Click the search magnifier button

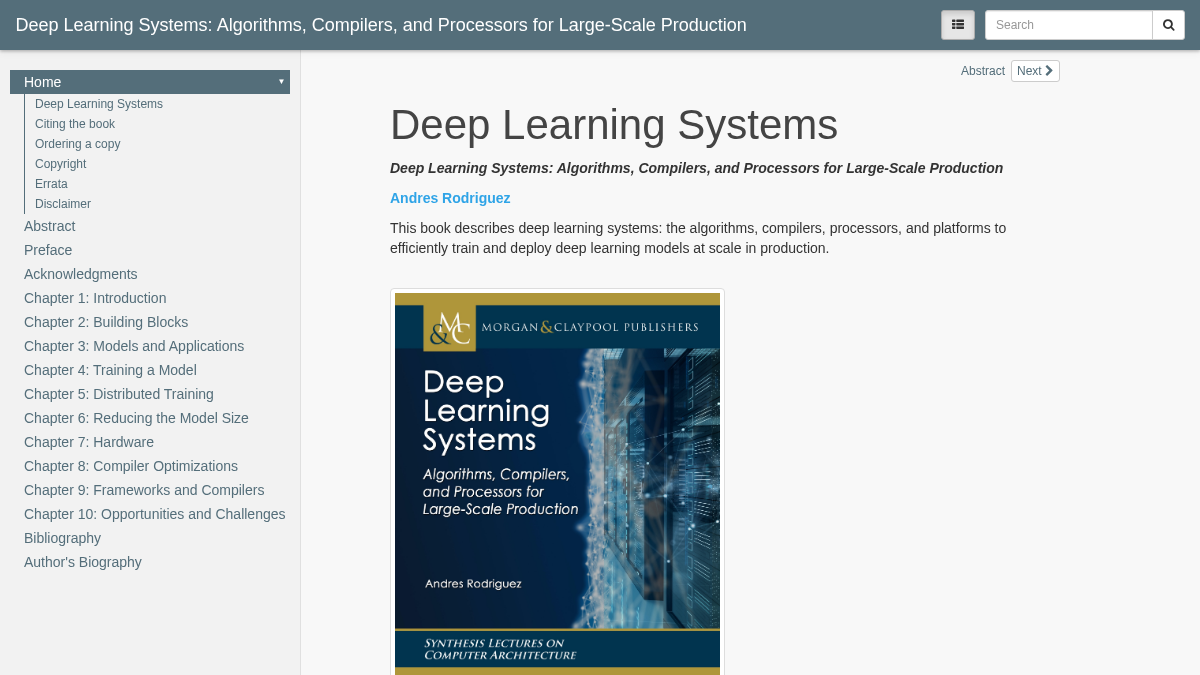tap(1168, 25)
